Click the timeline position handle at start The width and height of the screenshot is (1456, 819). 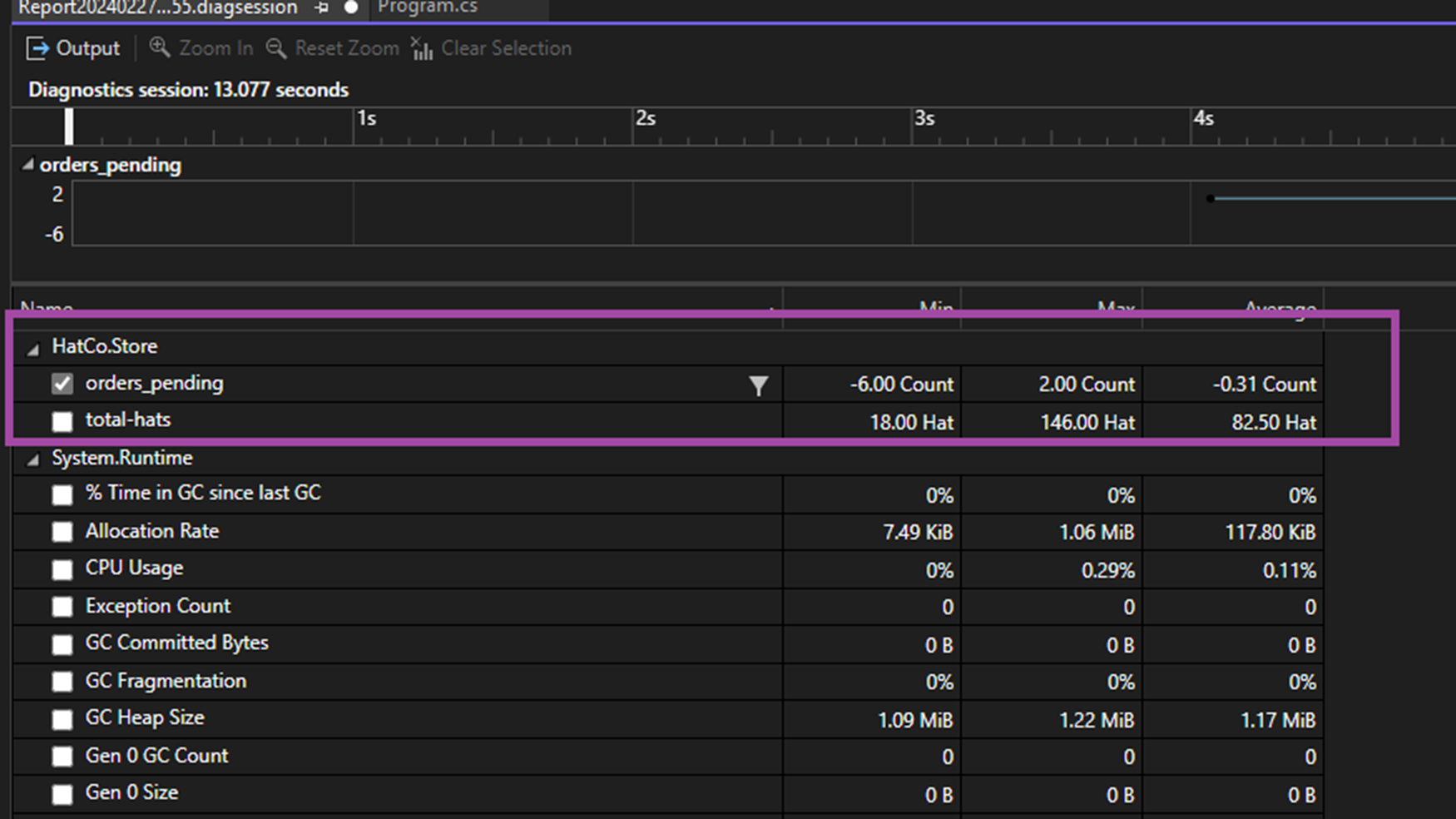point(69,127)
